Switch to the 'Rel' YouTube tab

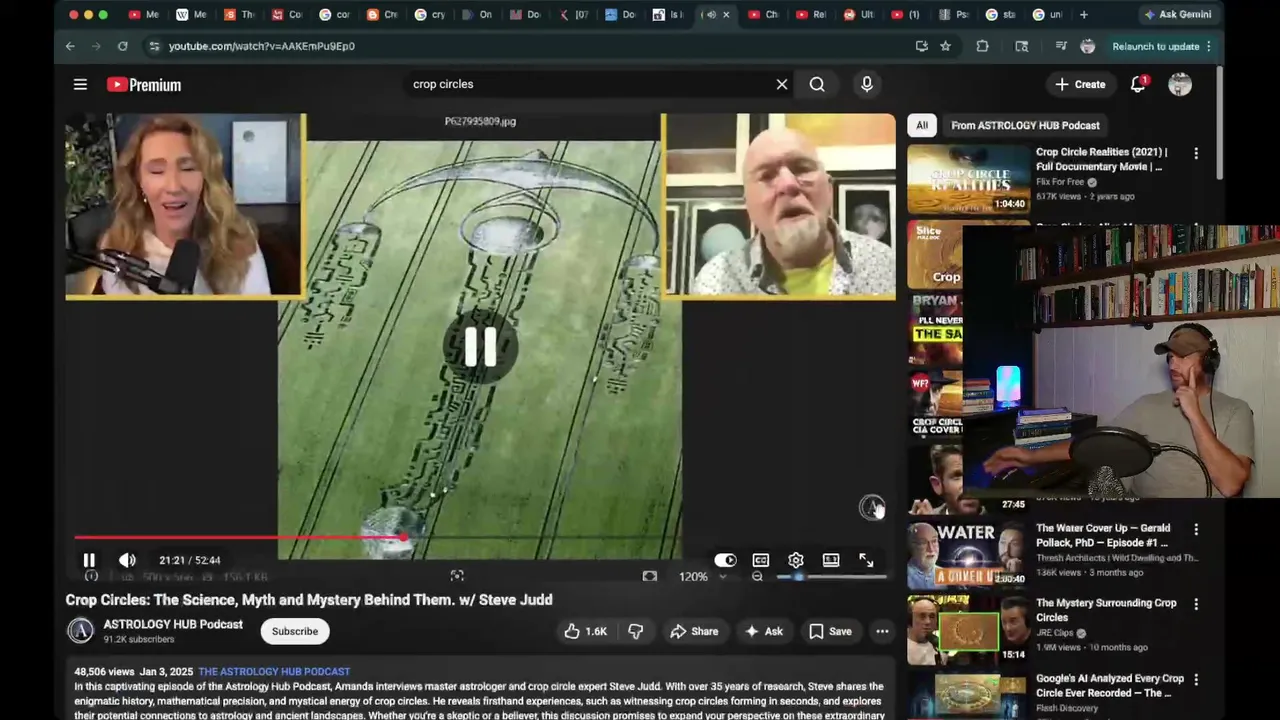811,15
